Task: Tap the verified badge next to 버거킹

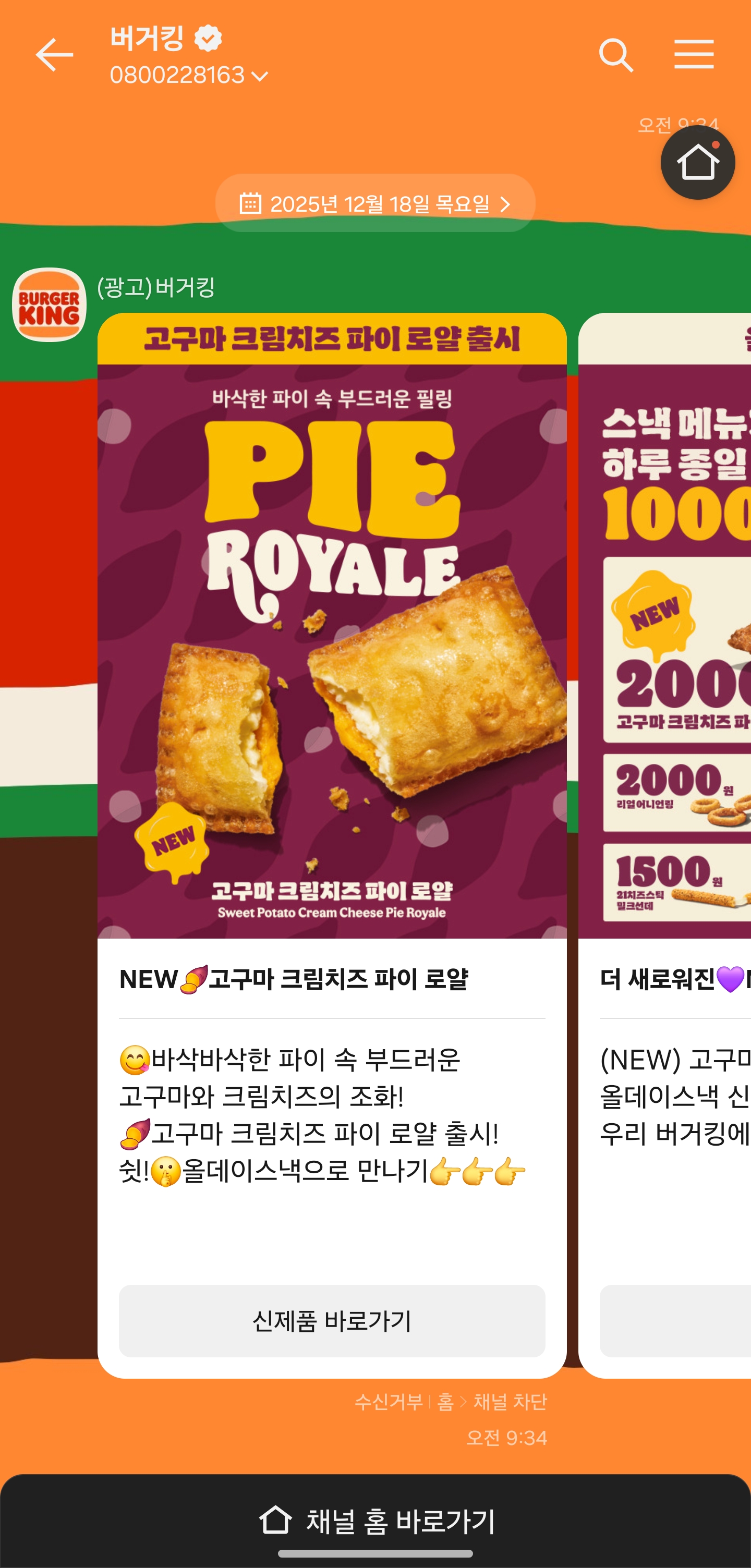Action: (x=208, y=39)
